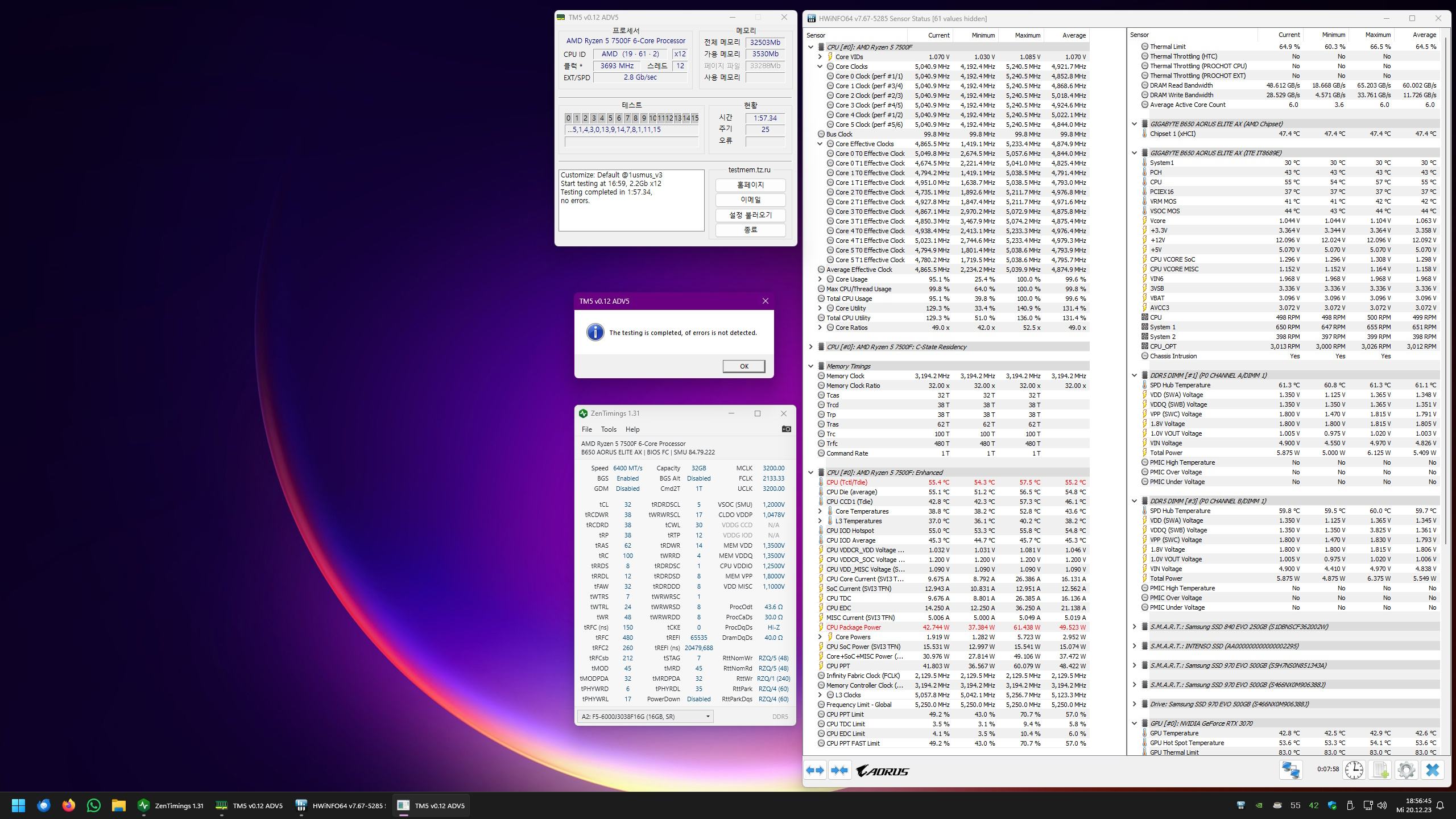Open Firefox from the taskbar

pyautogui.click(x=69, y=805)
